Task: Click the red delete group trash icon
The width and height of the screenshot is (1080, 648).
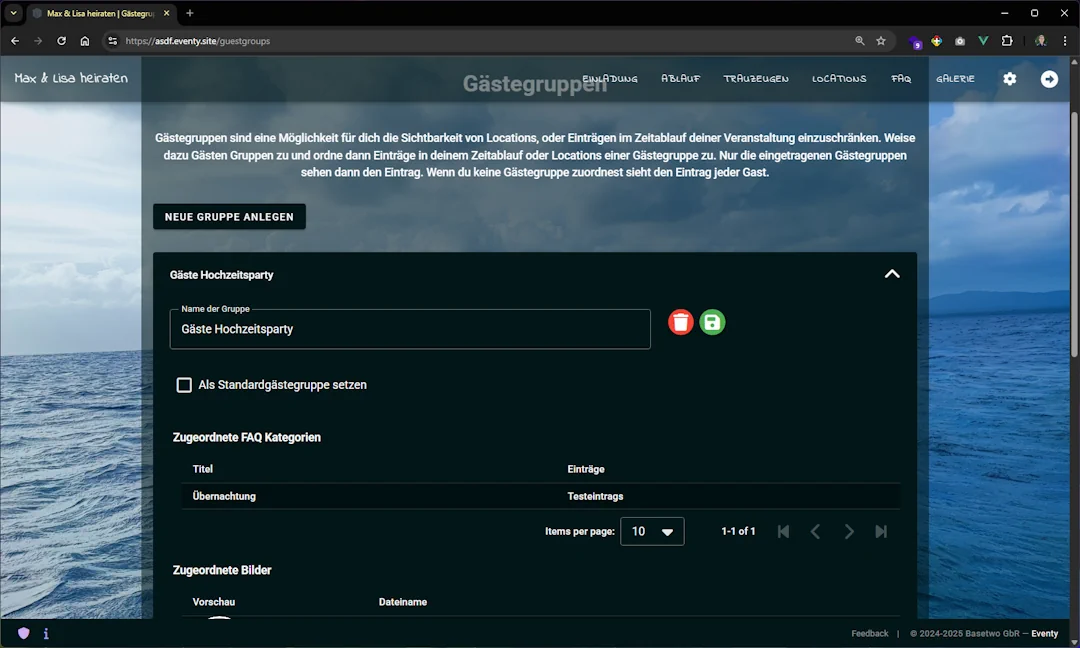Action: click(680, 322)
